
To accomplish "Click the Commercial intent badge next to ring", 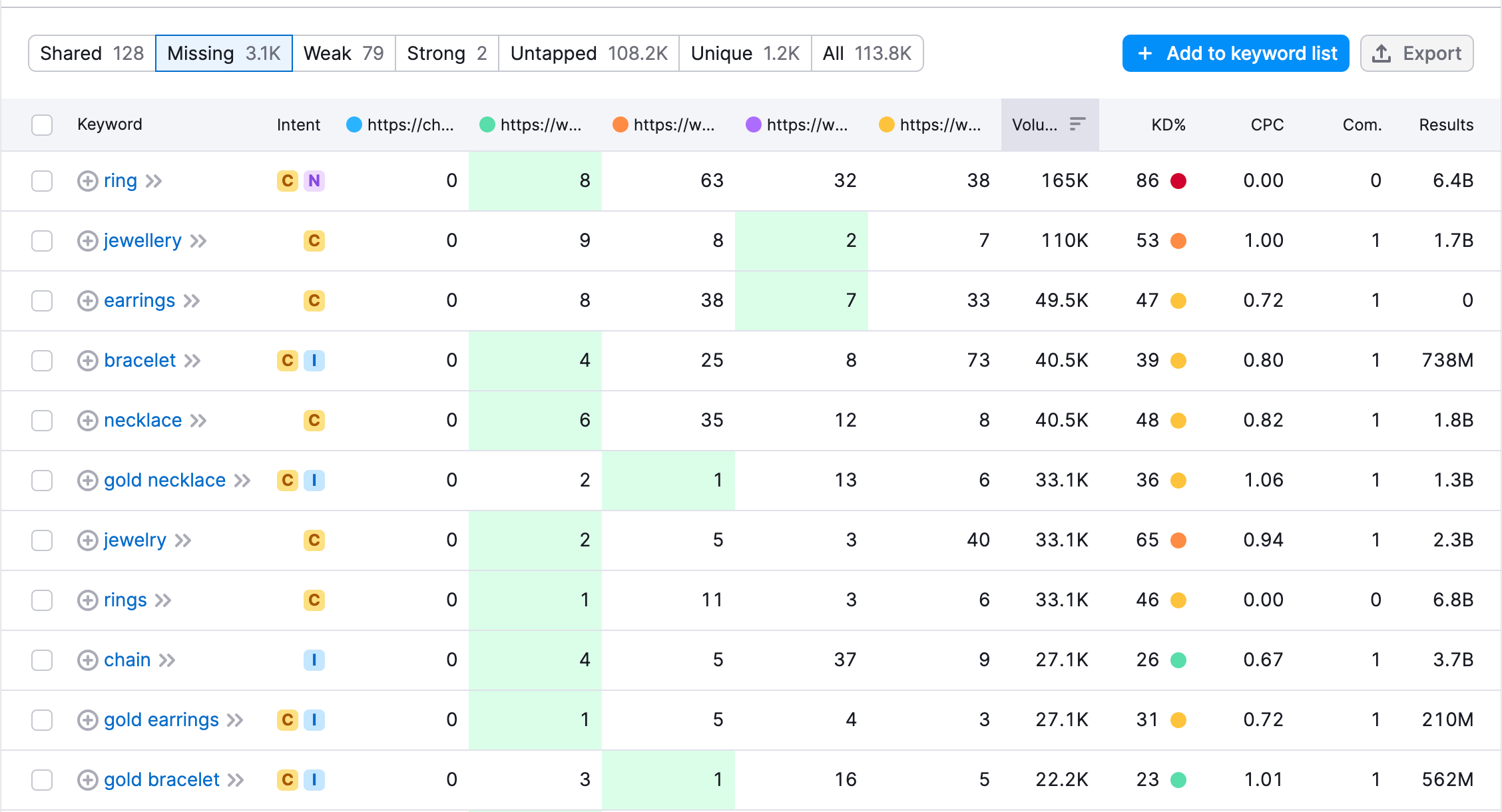I will [286, 180].
